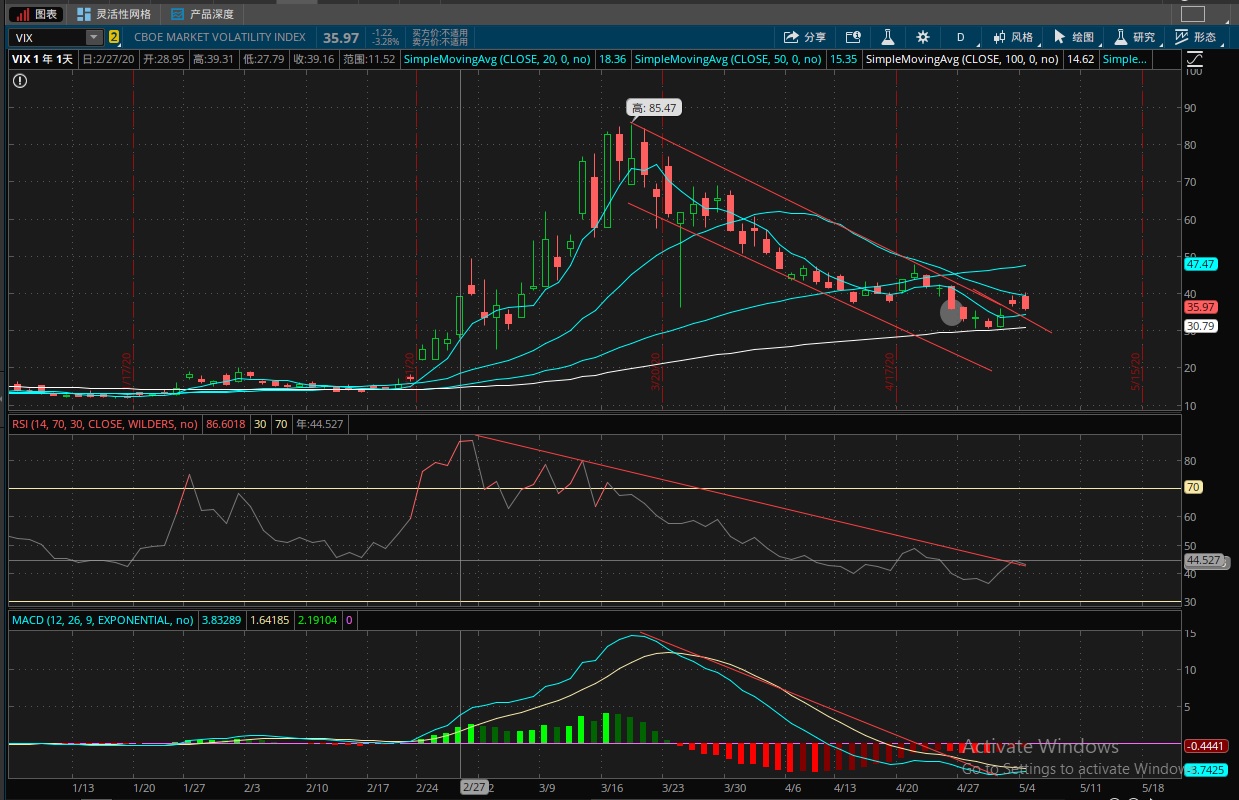Expand the VIX symbol dropdown arrow
The image size is (1239, 800).
[x=94, y=37]
